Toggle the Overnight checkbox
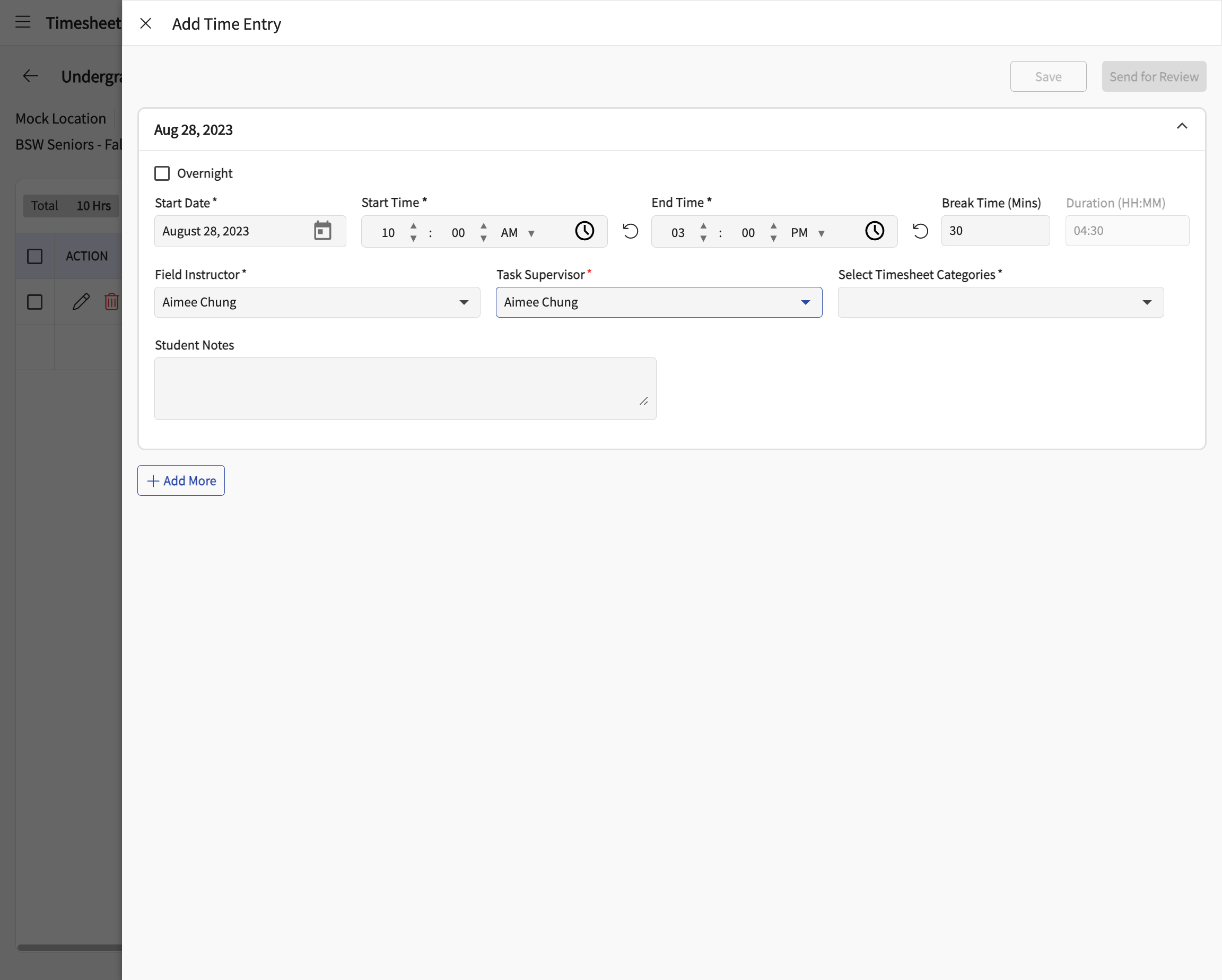The width and height of the screenshot is (1222, 980). pyautogui.click(x=162, y=173)
